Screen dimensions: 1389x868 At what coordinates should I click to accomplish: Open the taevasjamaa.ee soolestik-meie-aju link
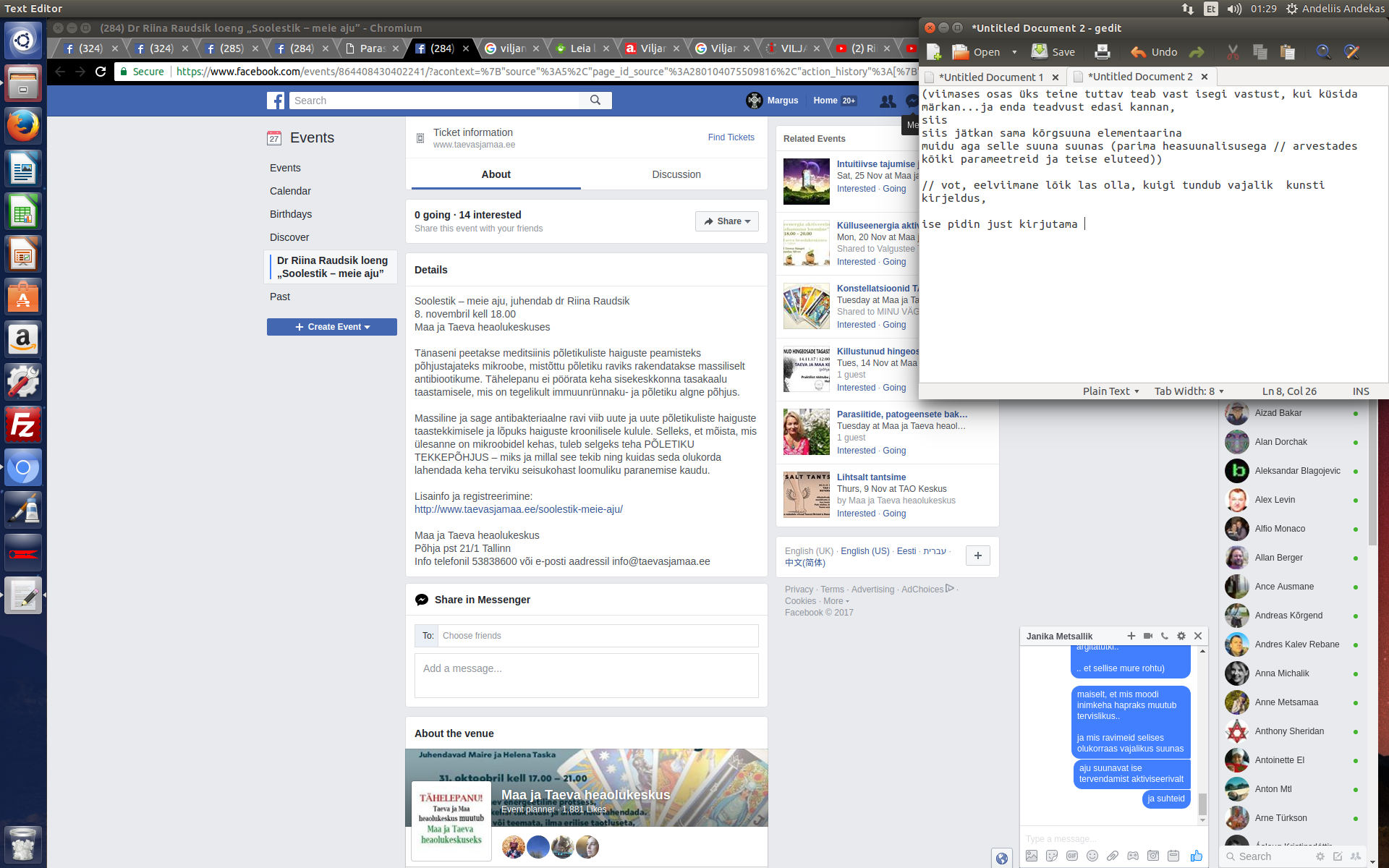(x=519, y=509)
